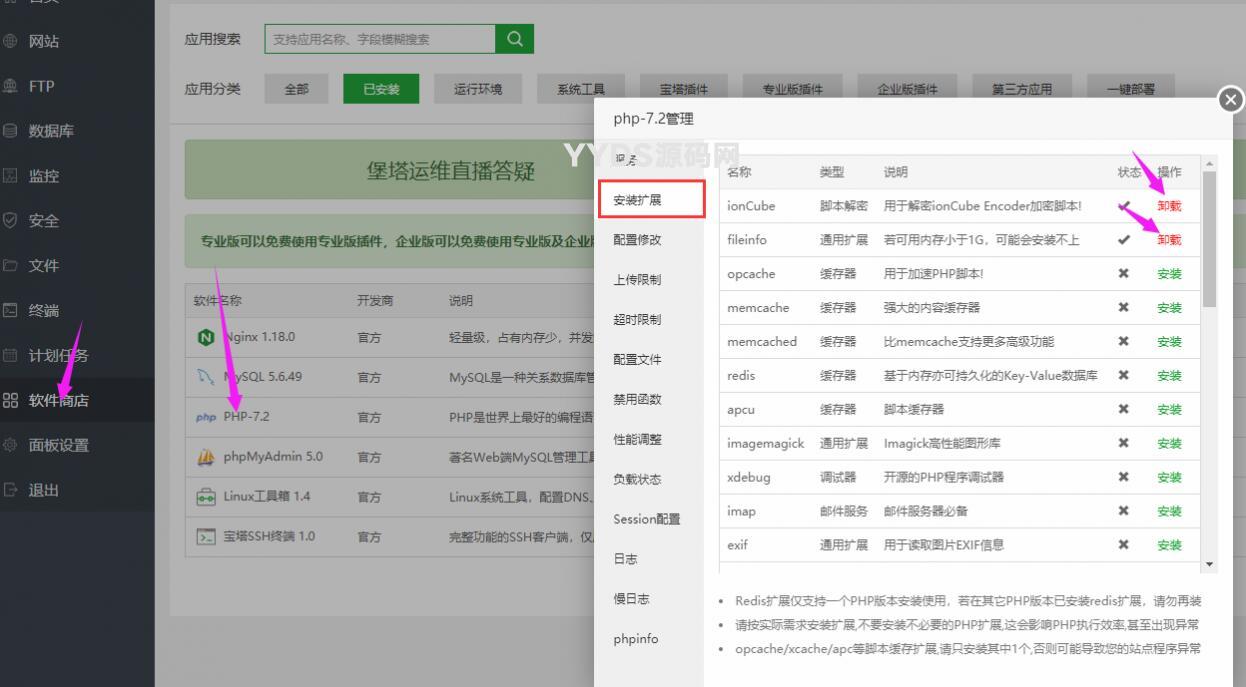Image resolution: width=1246 pixels, height=687 pixels.
Task: Click the Linux工具箱 1.4 icon
Action: coord(205,497)
